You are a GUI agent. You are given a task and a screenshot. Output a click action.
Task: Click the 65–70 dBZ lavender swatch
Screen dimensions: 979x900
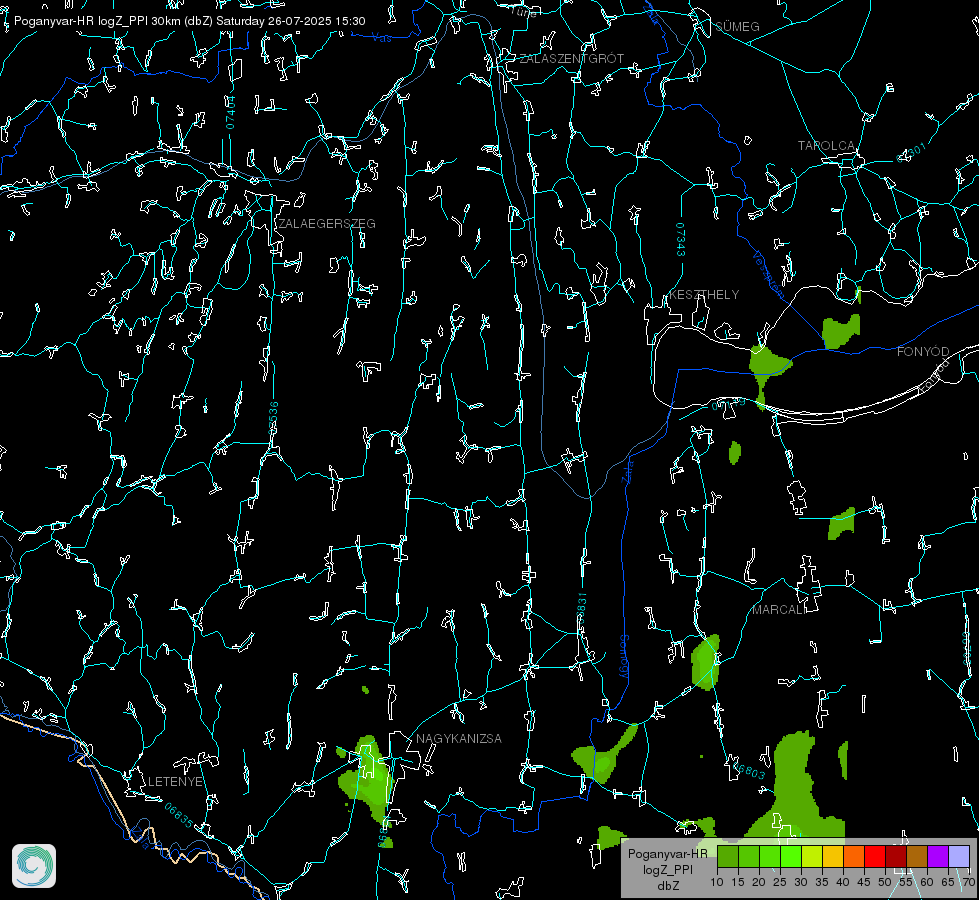[x=959, y=856]
